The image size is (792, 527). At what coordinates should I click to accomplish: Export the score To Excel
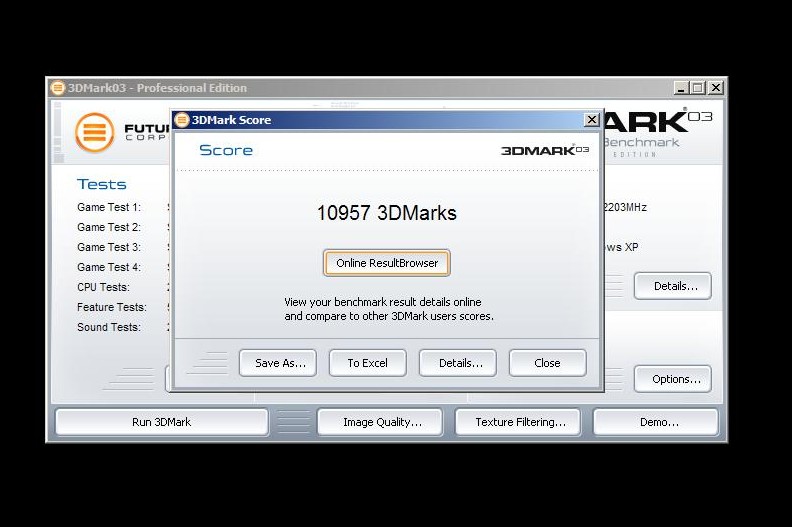tap(368, 363)
